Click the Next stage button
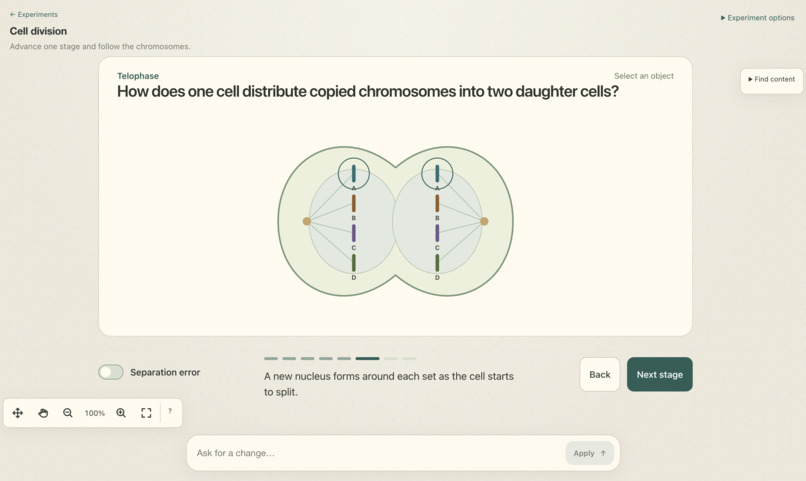The image size is (806, 481). point(660,375)
